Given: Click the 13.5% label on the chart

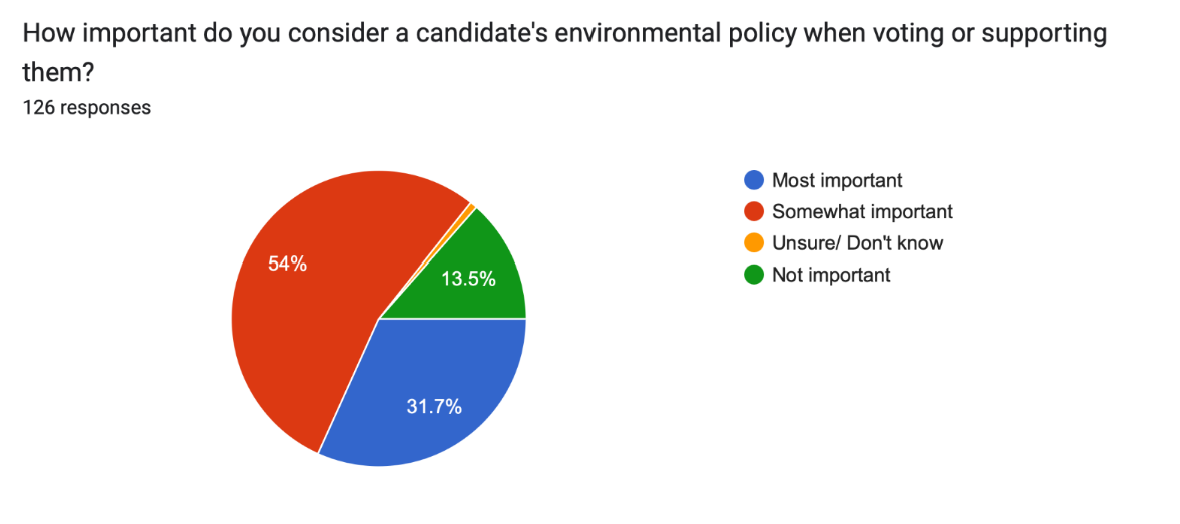Looking at the screenshot, I should (x=468, y=279).
